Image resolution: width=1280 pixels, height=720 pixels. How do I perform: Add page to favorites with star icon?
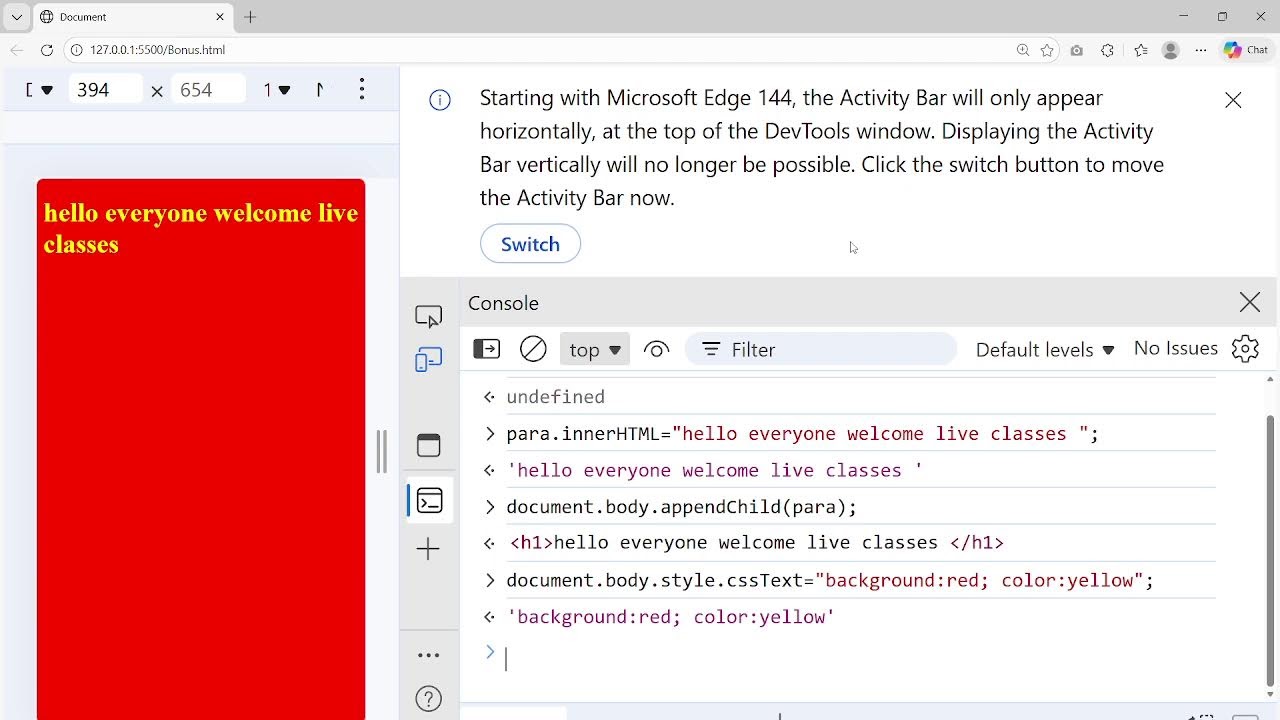click(1047, 50)
